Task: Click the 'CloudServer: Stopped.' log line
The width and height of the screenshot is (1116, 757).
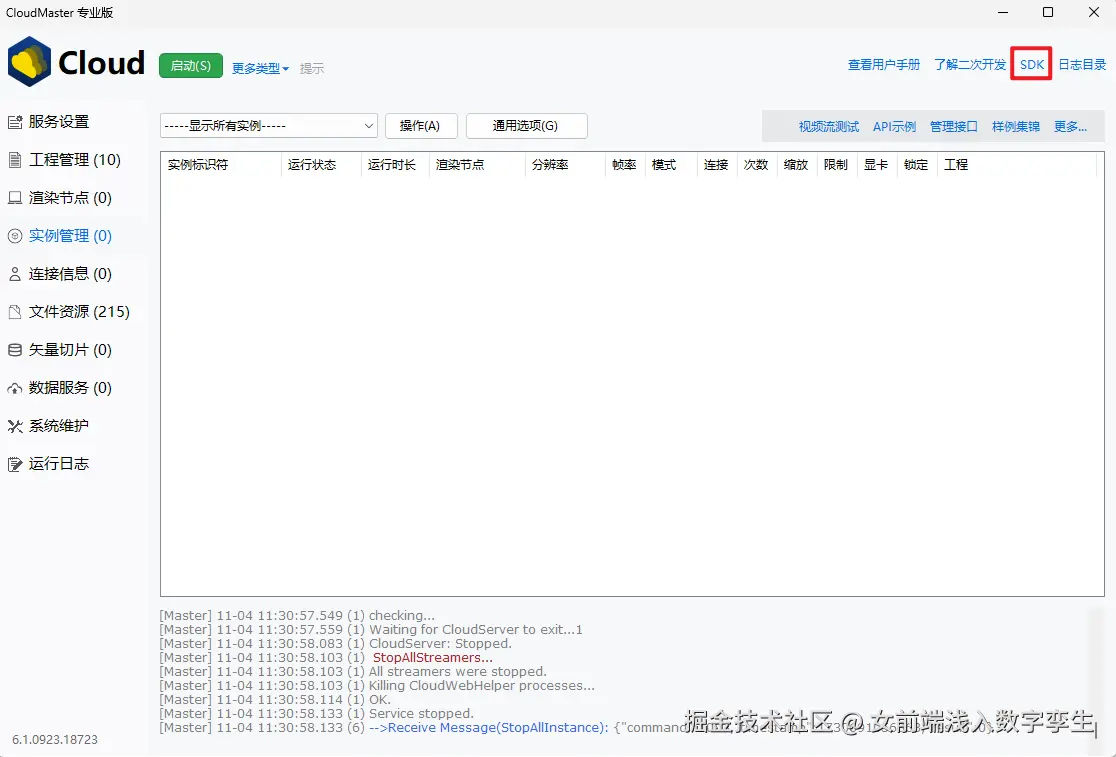Action: 335,643
